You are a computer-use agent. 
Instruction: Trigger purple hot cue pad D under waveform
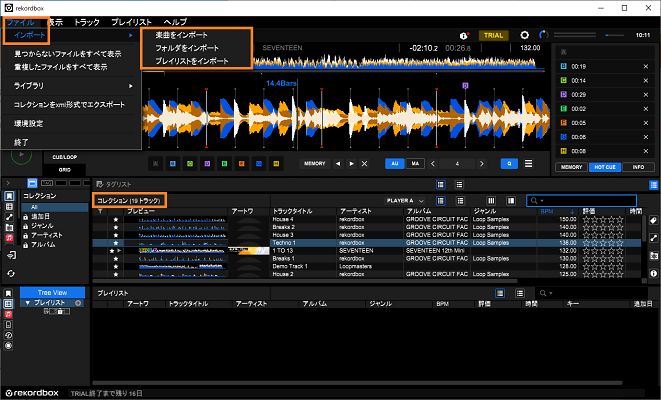pos(207,164)
